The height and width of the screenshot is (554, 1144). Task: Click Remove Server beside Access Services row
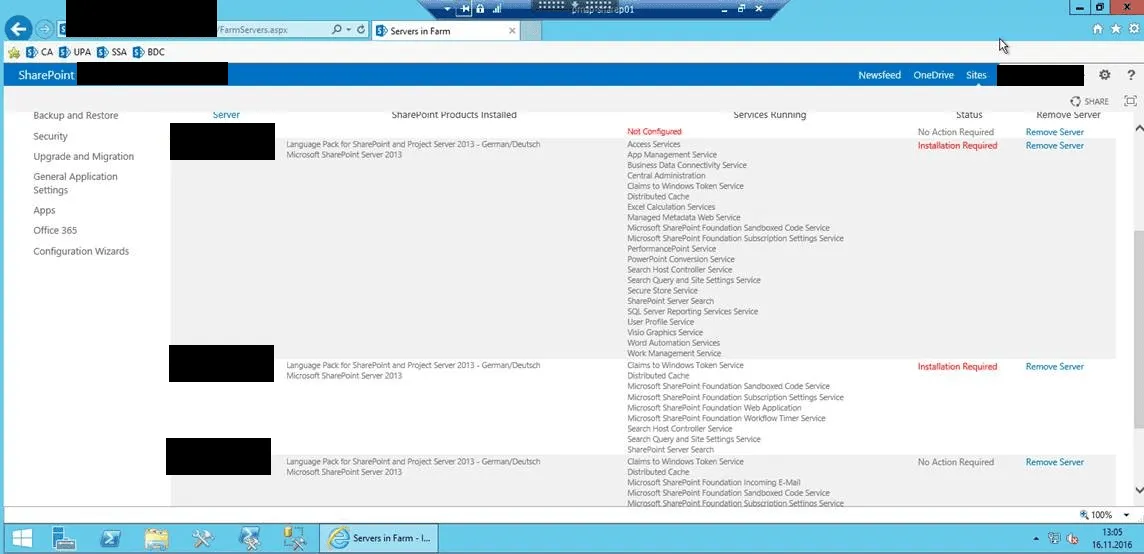1054,145
